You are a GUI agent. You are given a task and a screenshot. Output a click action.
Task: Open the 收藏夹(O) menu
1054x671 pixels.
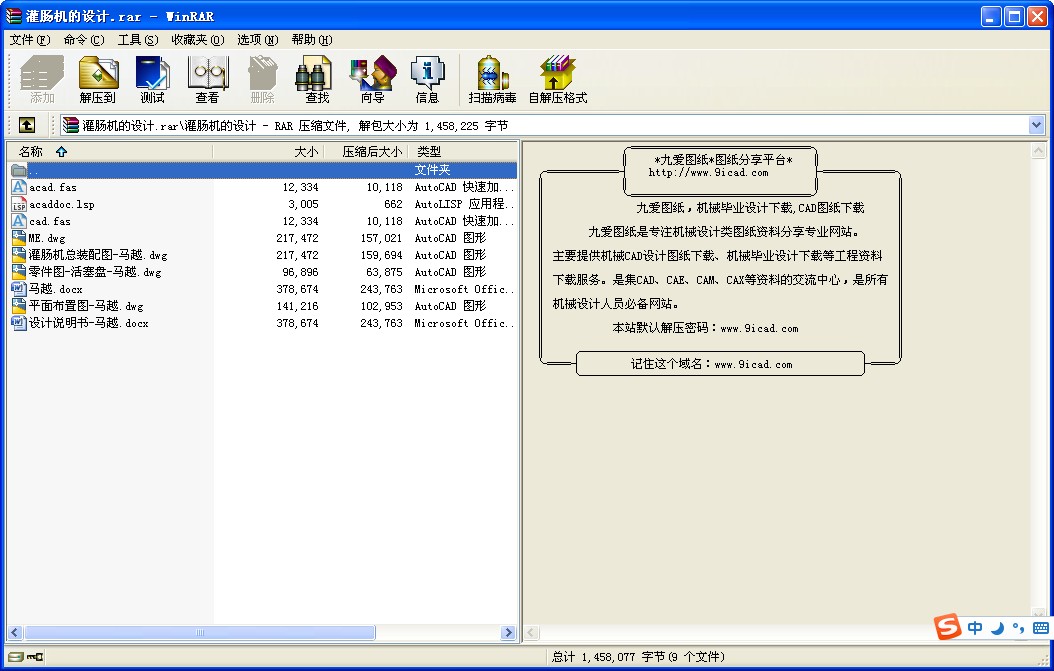(198, 40)
